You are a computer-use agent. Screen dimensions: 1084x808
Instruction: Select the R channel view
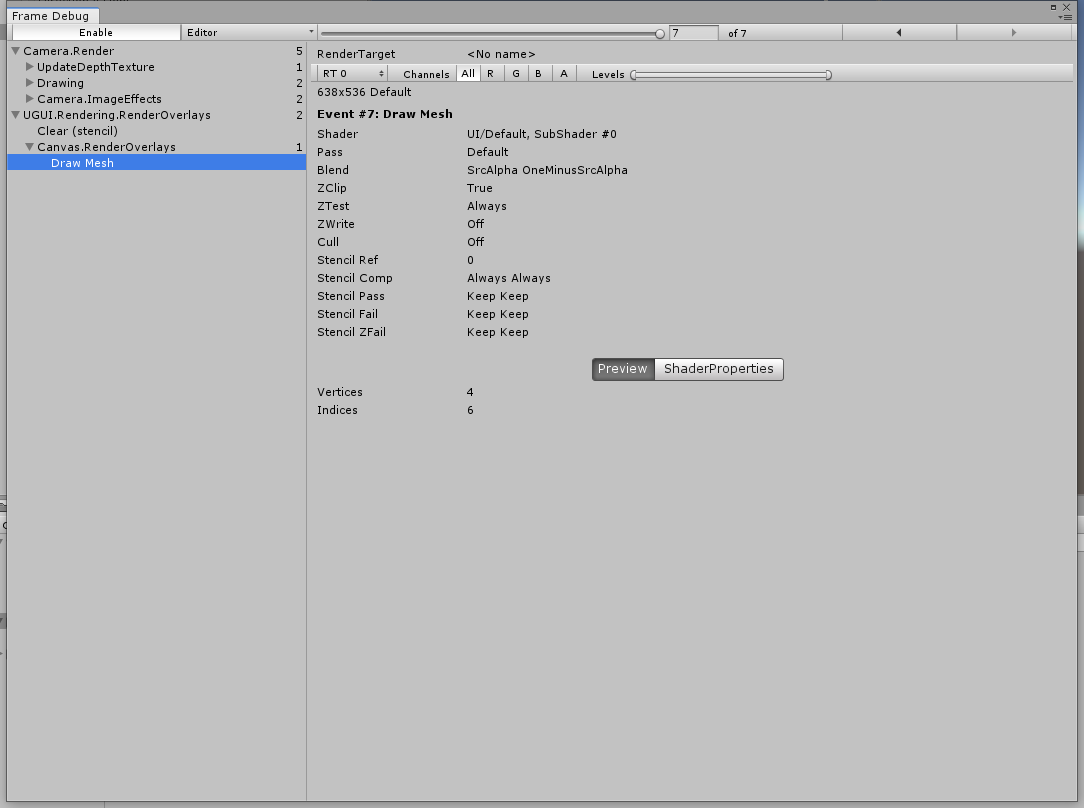[491, 73]
